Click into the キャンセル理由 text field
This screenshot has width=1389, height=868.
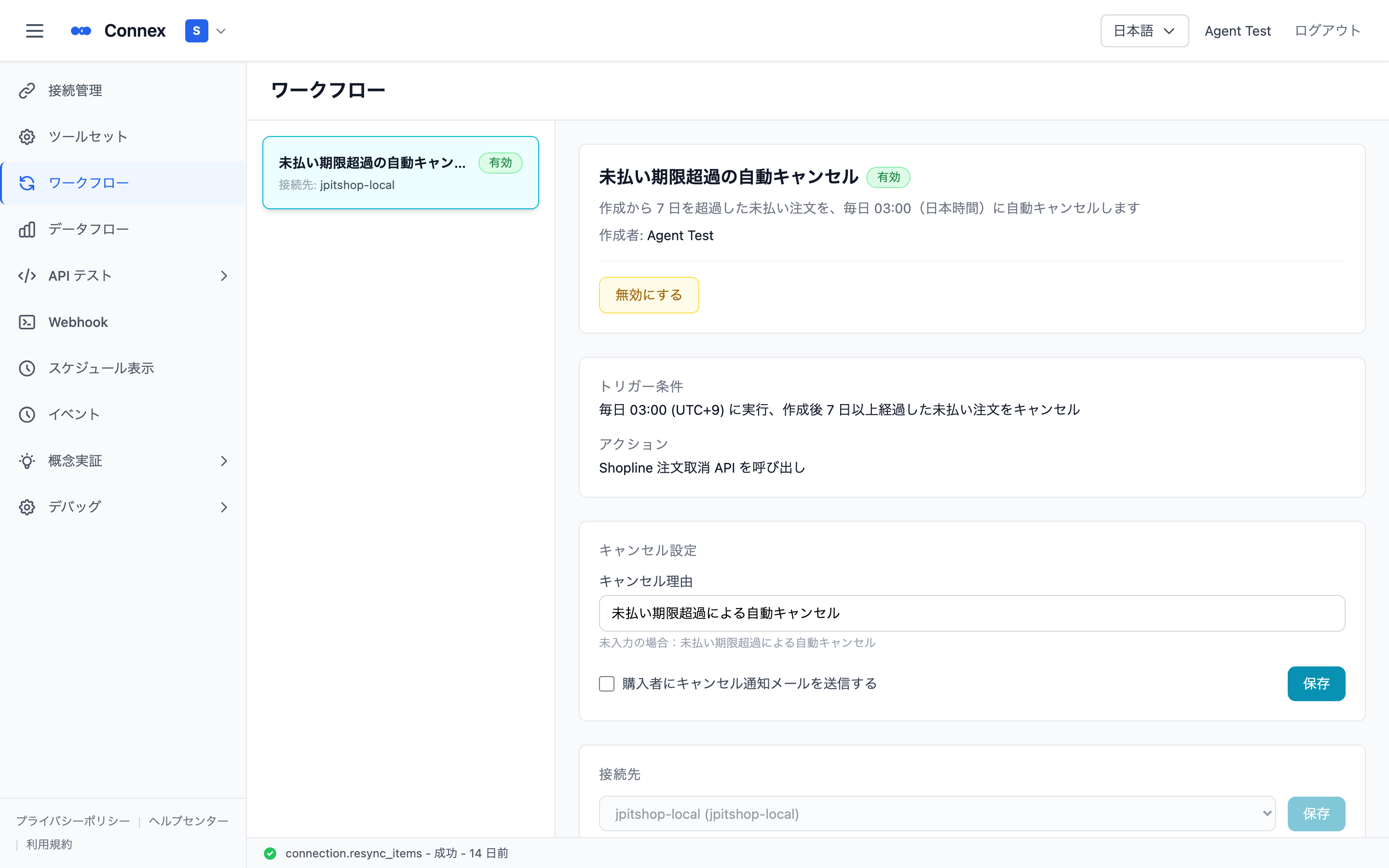pos(972,613)
